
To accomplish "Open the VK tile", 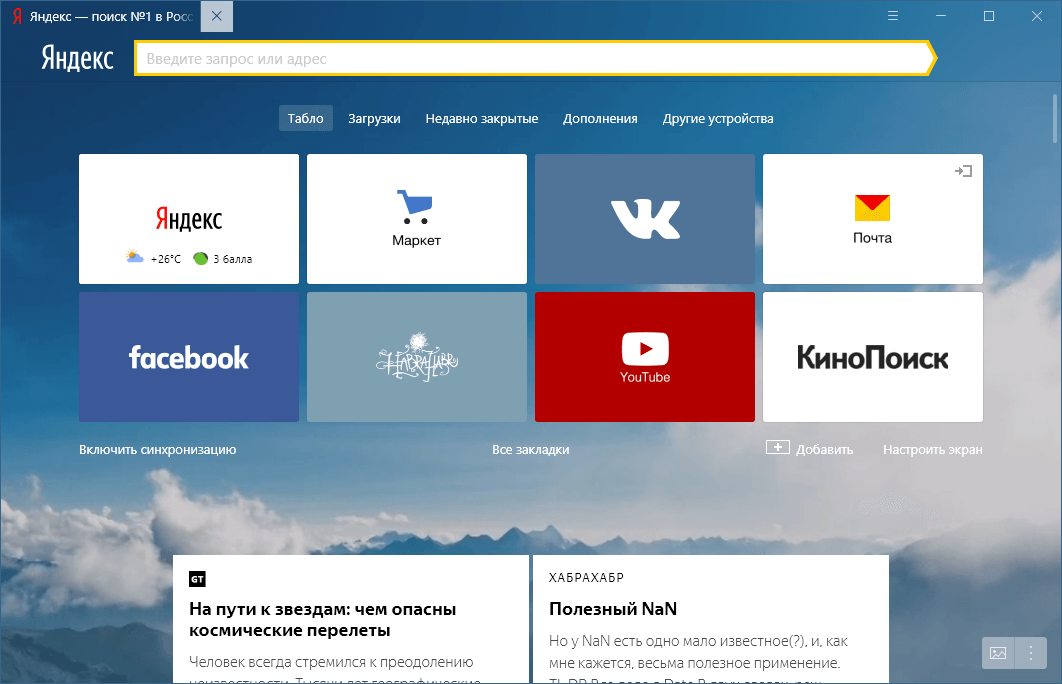I will [644, 219].
